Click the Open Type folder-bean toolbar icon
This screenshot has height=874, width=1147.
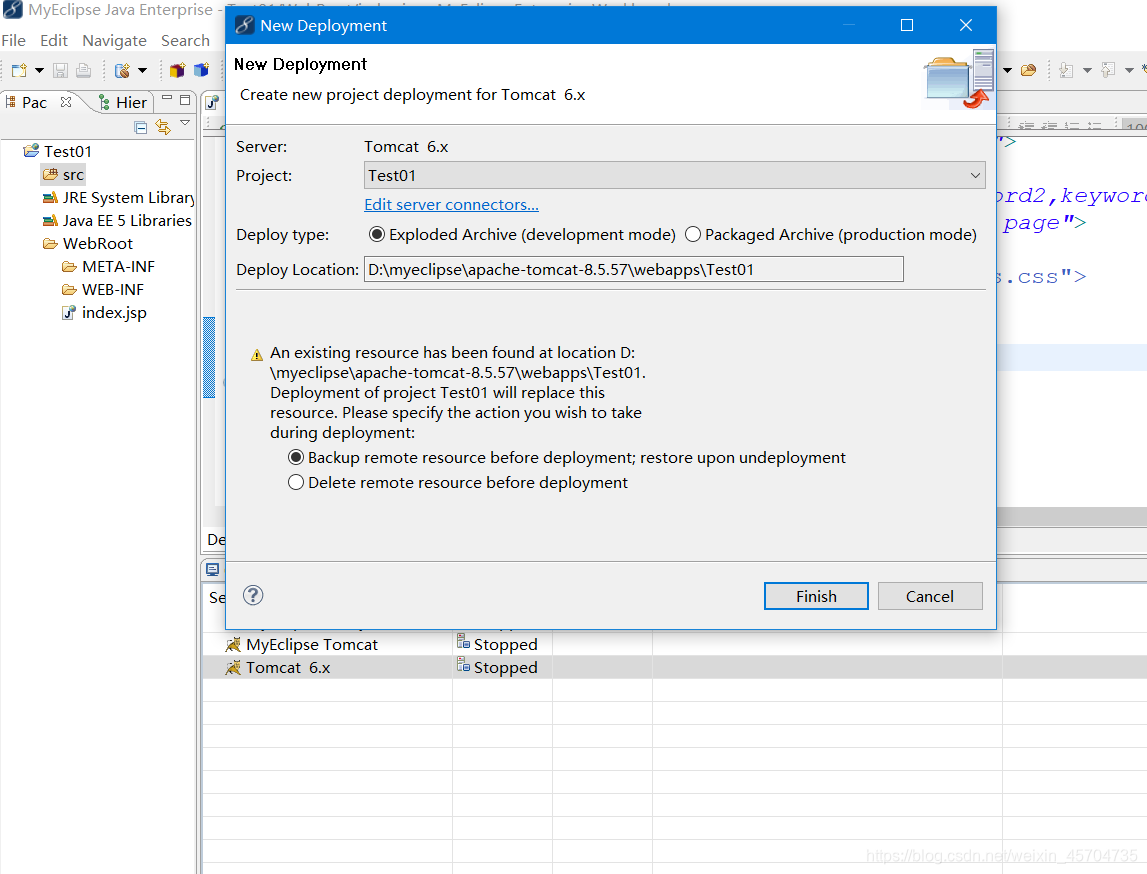pos(1028,70)
